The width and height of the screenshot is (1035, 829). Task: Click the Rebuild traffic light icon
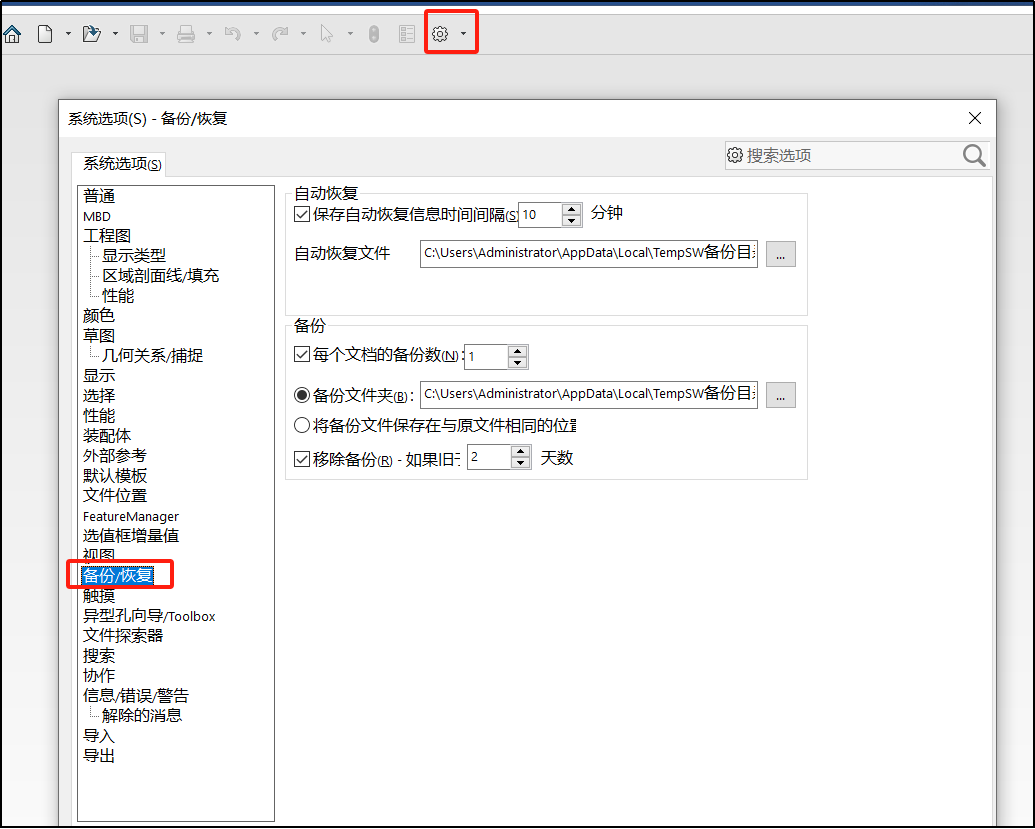click(373, 34)
